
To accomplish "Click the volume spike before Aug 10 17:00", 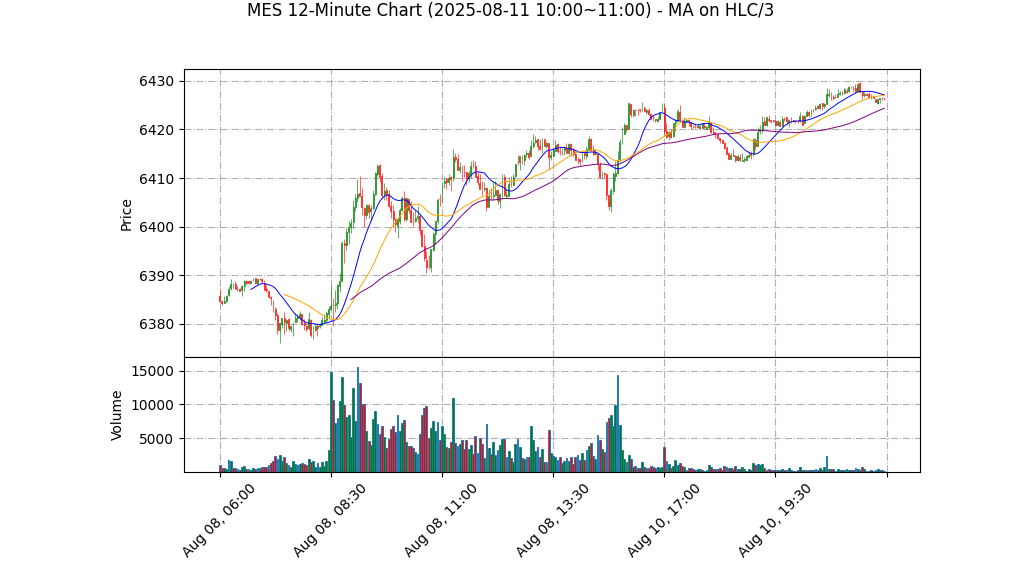I will (618, 424).
